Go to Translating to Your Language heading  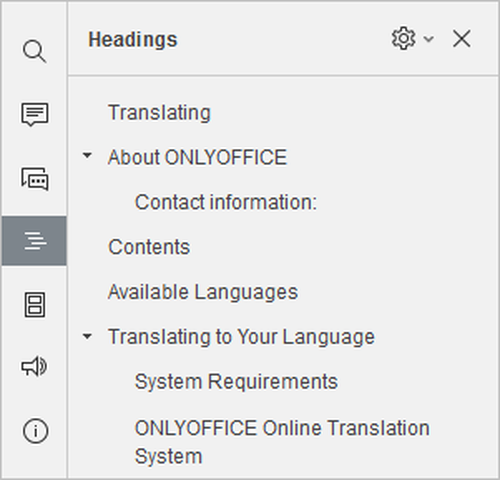(241, 337)
